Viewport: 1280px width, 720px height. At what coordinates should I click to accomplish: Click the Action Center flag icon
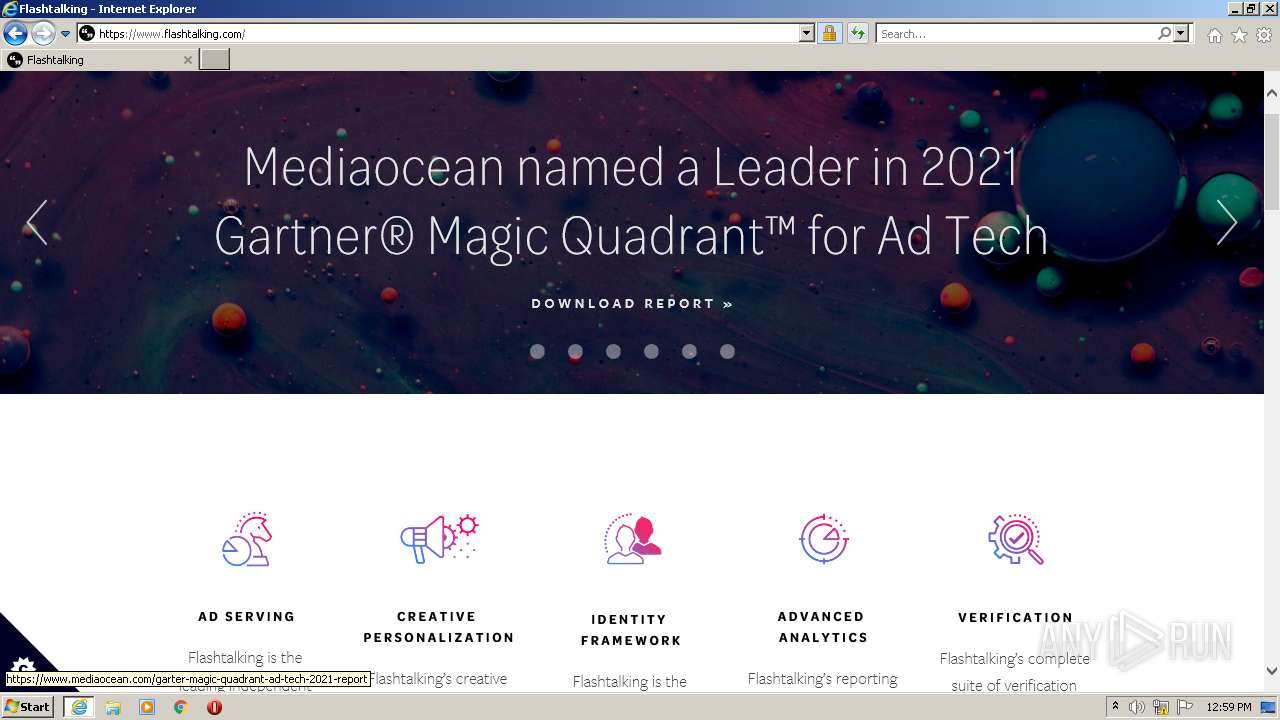(1184, 707)
